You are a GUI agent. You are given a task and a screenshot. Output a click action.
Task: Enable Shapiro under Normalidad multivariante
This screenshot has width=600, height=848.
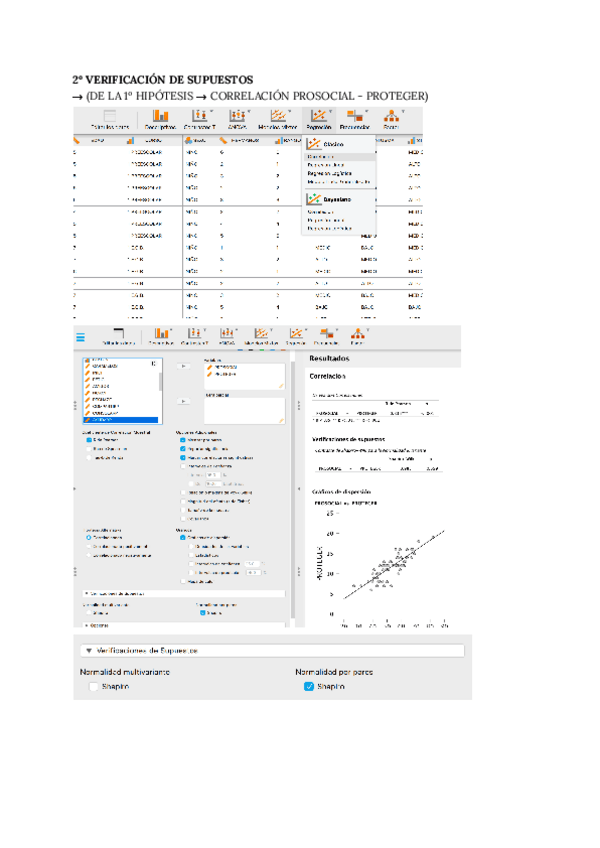coord(95,687)
